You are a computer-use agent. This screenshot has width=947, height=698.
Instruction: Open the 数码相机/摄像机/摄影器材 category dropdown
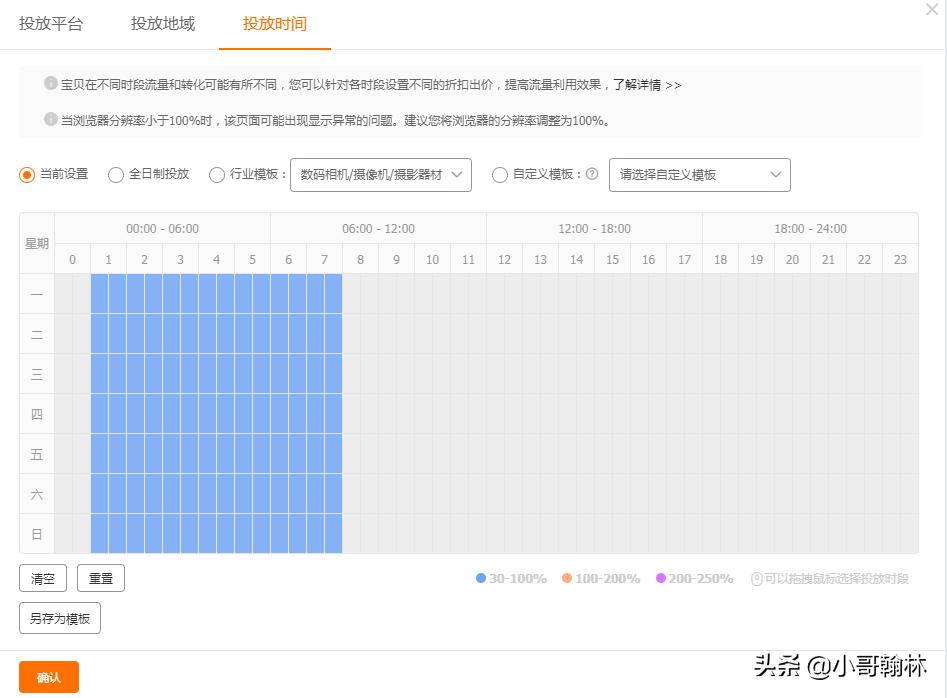pos(380,175)
